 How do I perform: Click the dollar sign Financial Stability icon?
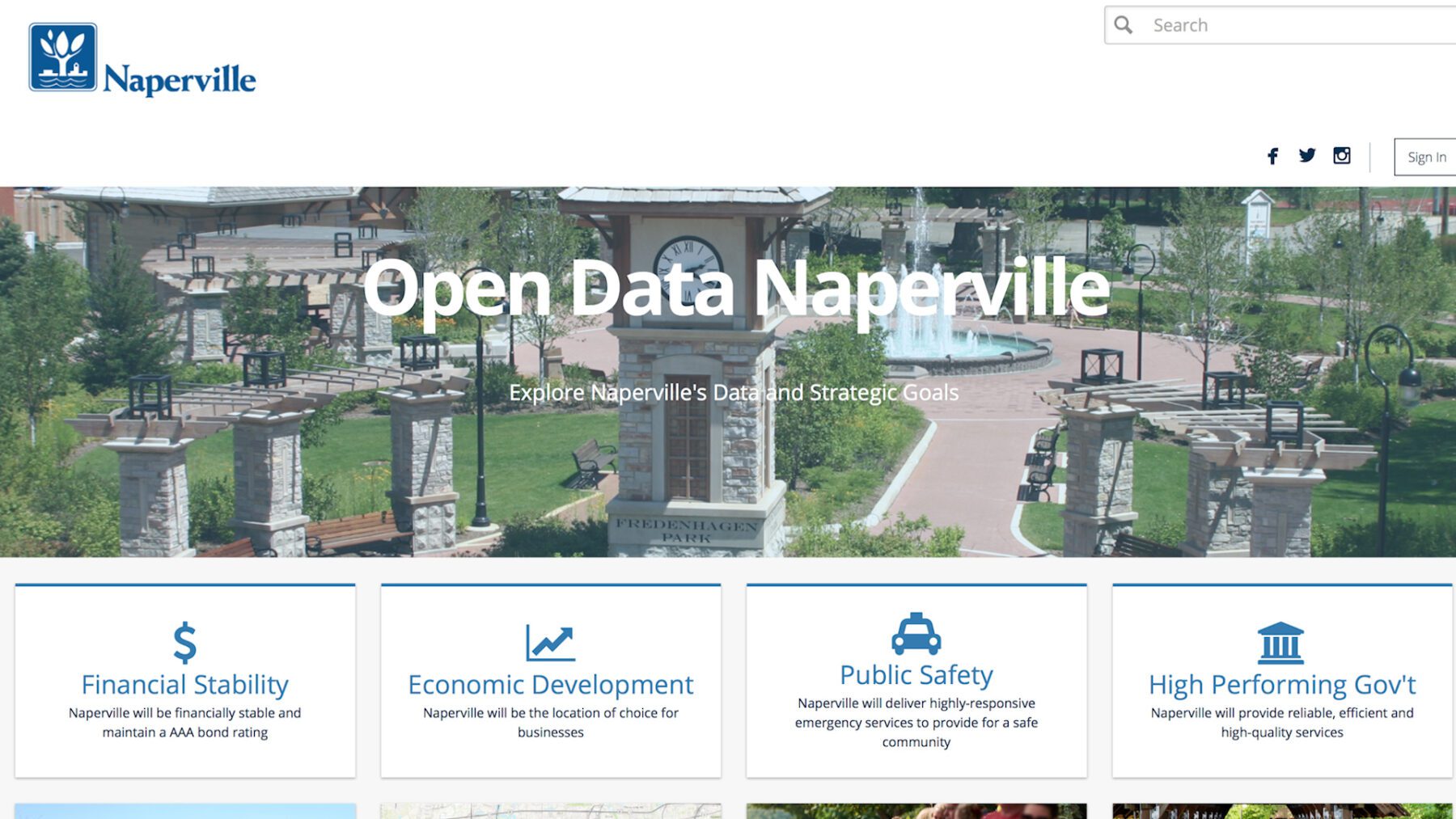click(185, 643)
